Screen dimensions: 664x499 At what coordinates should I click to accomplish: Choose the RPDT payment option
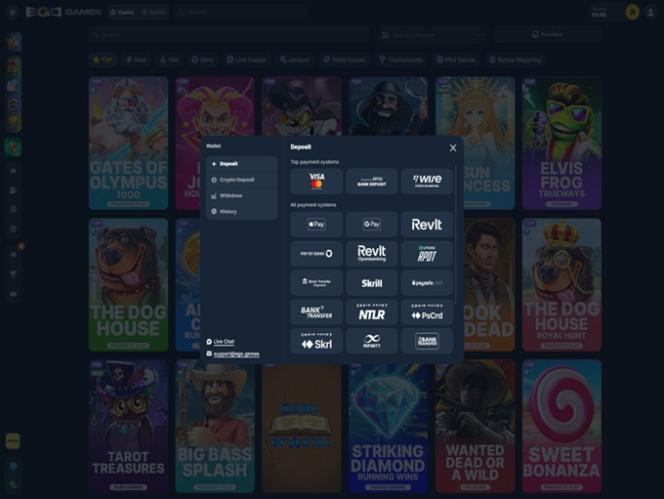coord(427,253)
